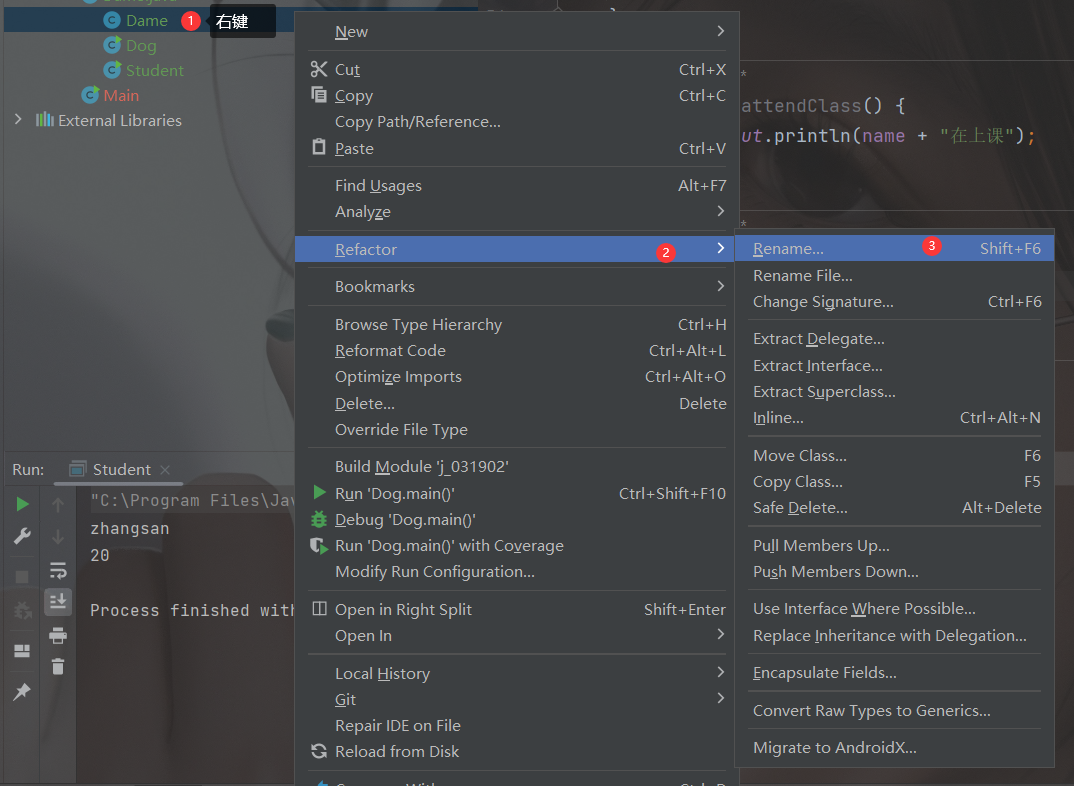Expand the Git submenu arrow
Image resolution: width=1074 pixels, height=786 pixels.
point(721,698)
